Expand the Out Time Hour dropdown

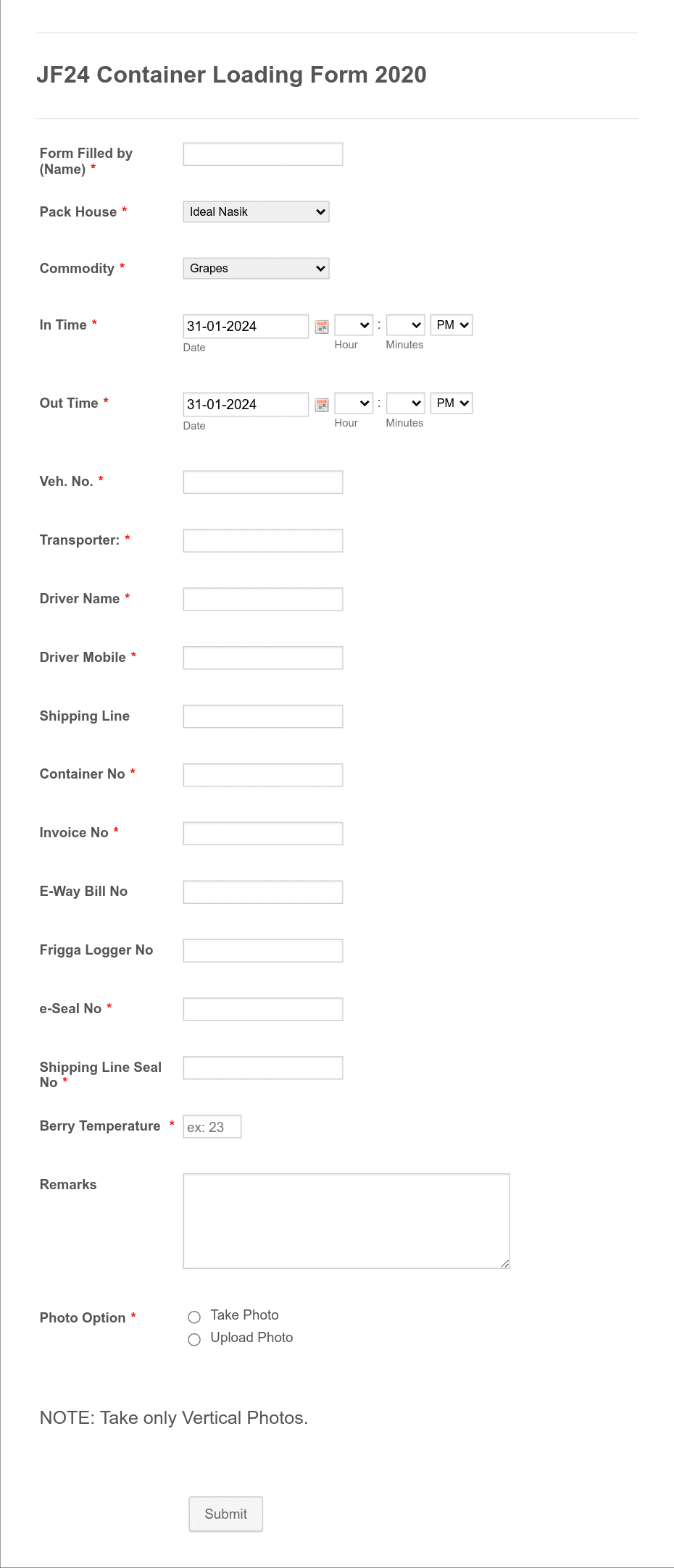[354, 403]
